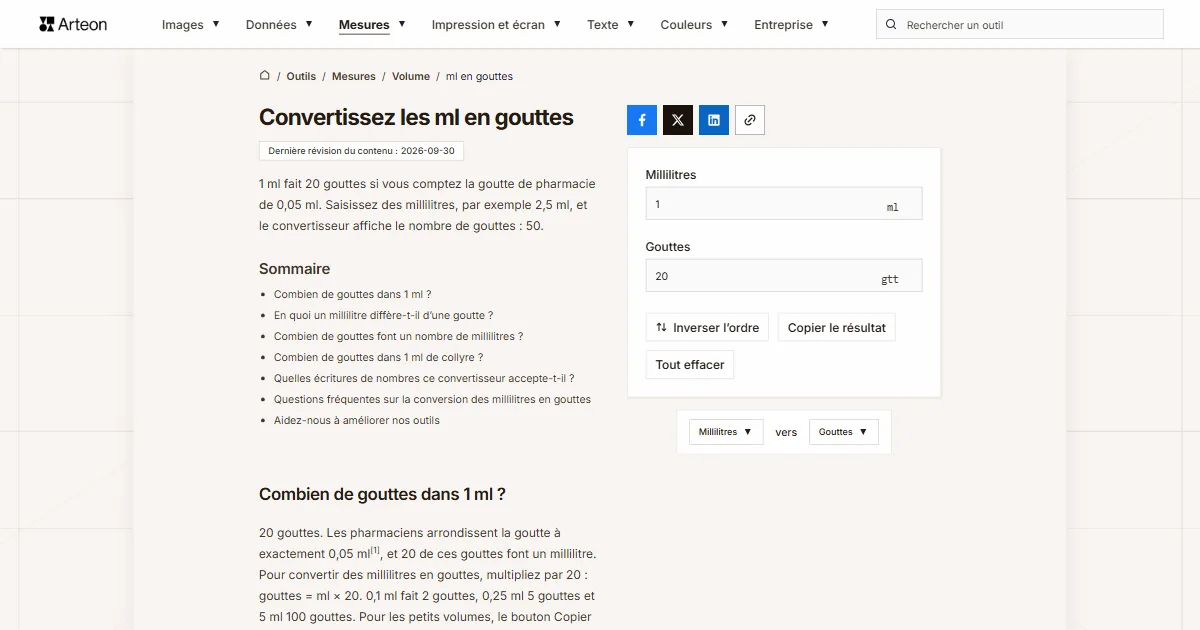Click Tout effacer button
This screenshot has height=630, width=1200.
(690, 365)
